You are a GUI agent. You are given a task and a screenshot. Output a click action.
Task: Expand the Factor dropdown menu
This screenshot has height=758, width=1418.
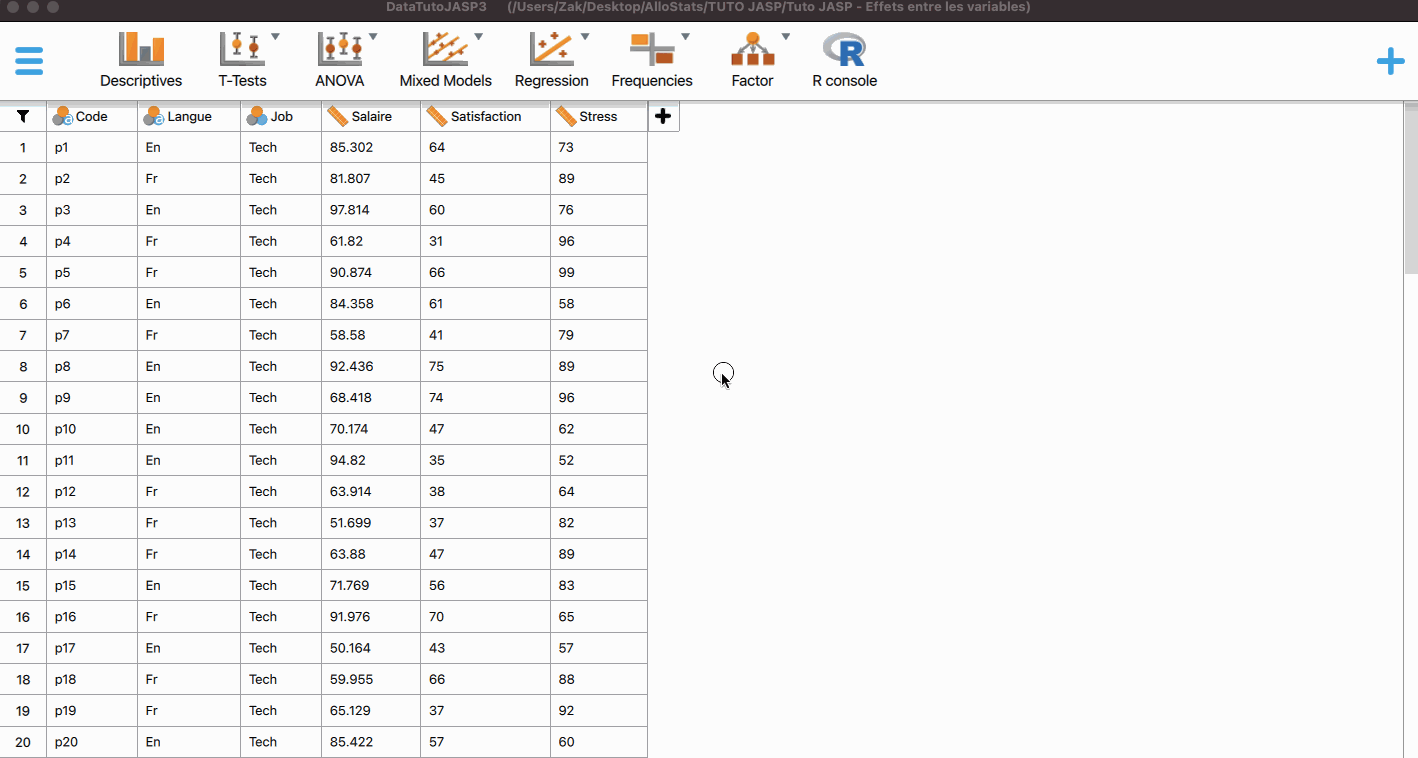[785, 37]
